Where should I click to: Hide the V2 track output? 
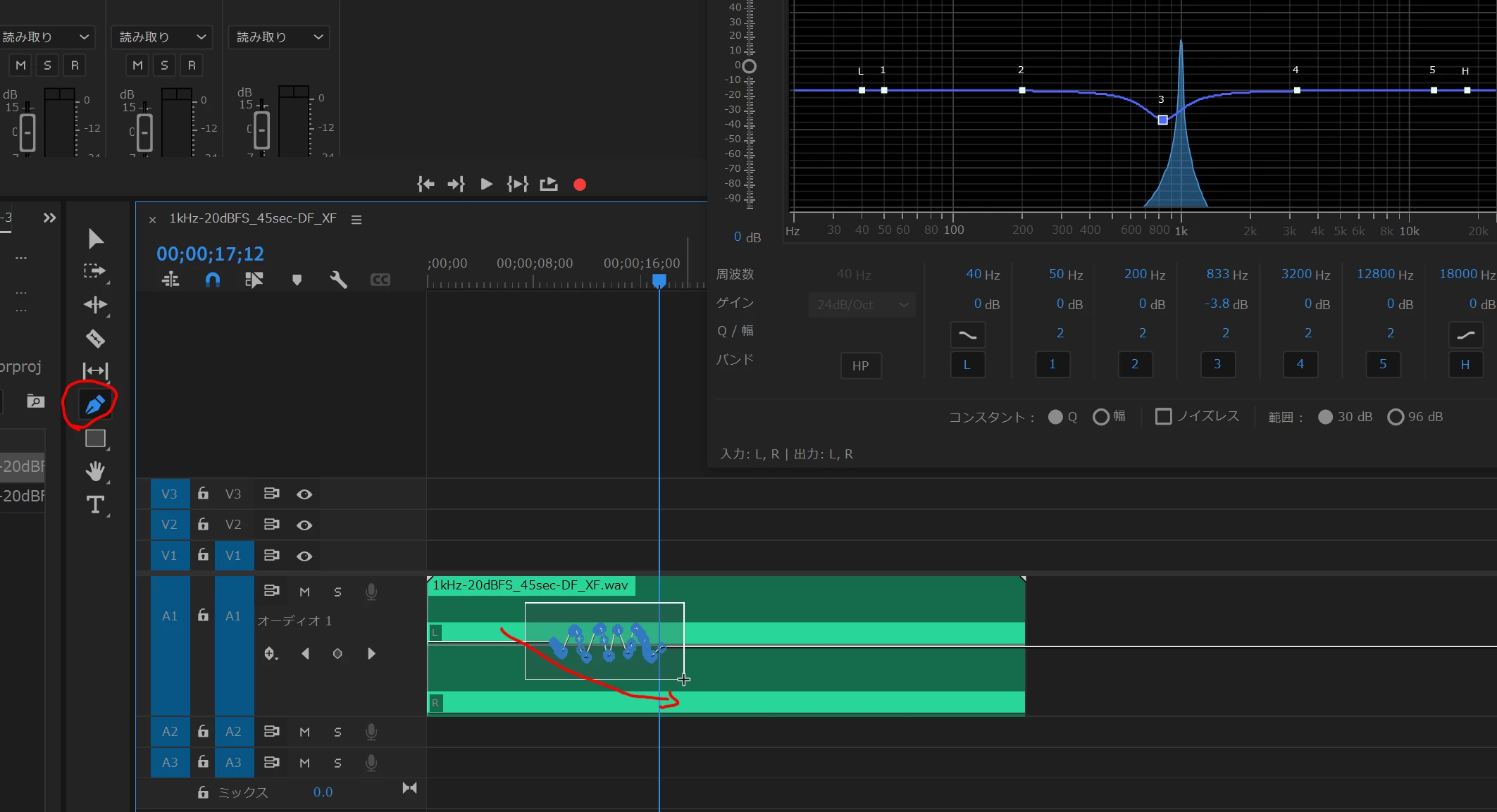point(304,525)
